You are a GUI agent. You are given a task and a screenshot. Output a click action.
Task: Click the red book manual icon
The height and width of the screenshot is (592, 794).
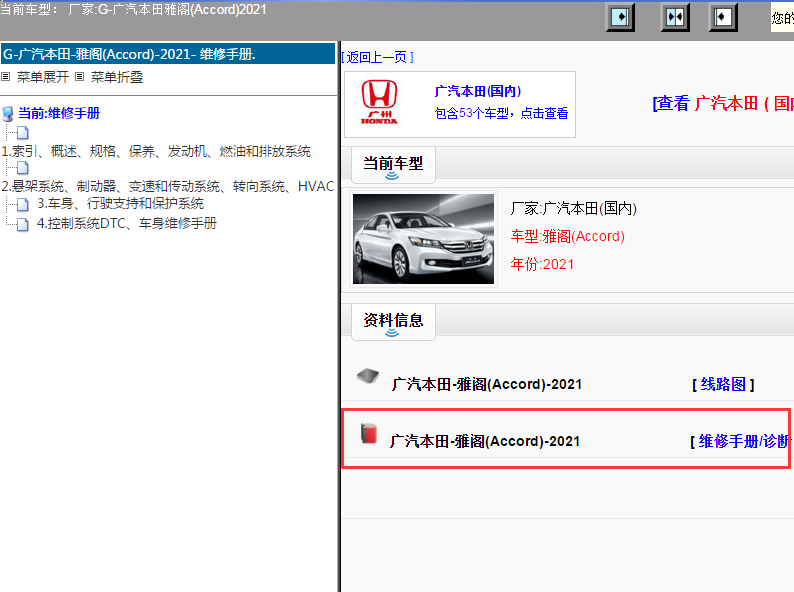tap(369, 433)
